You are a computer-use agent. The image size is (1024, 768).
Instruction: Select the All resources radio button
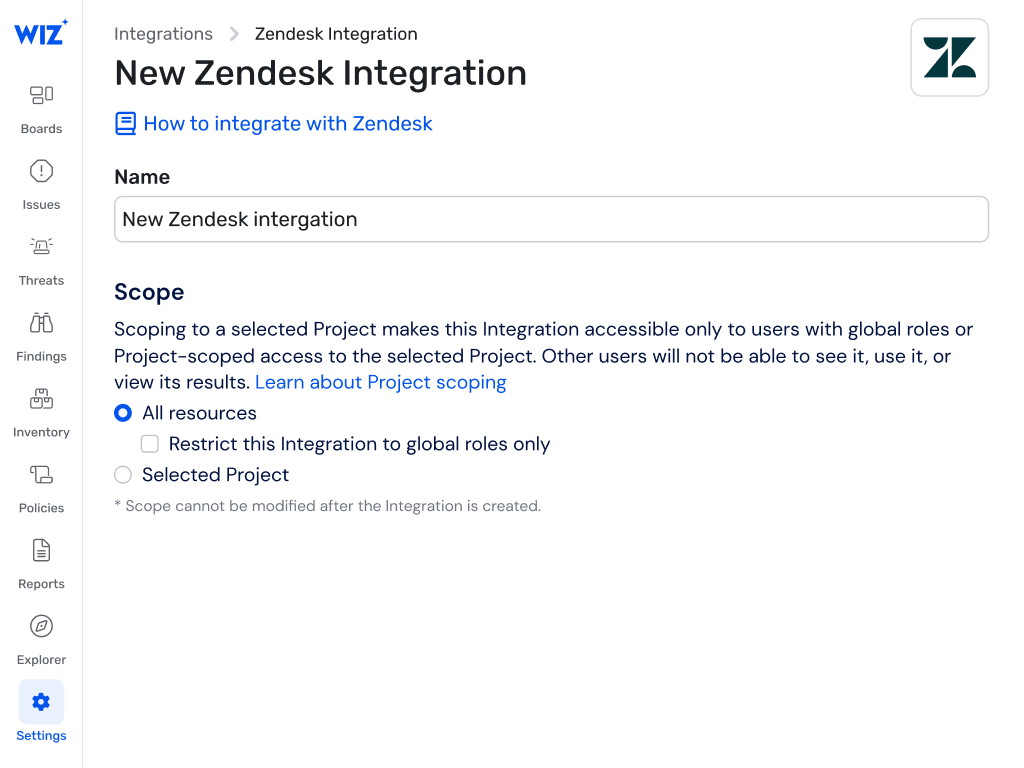(x=123, y=413)
